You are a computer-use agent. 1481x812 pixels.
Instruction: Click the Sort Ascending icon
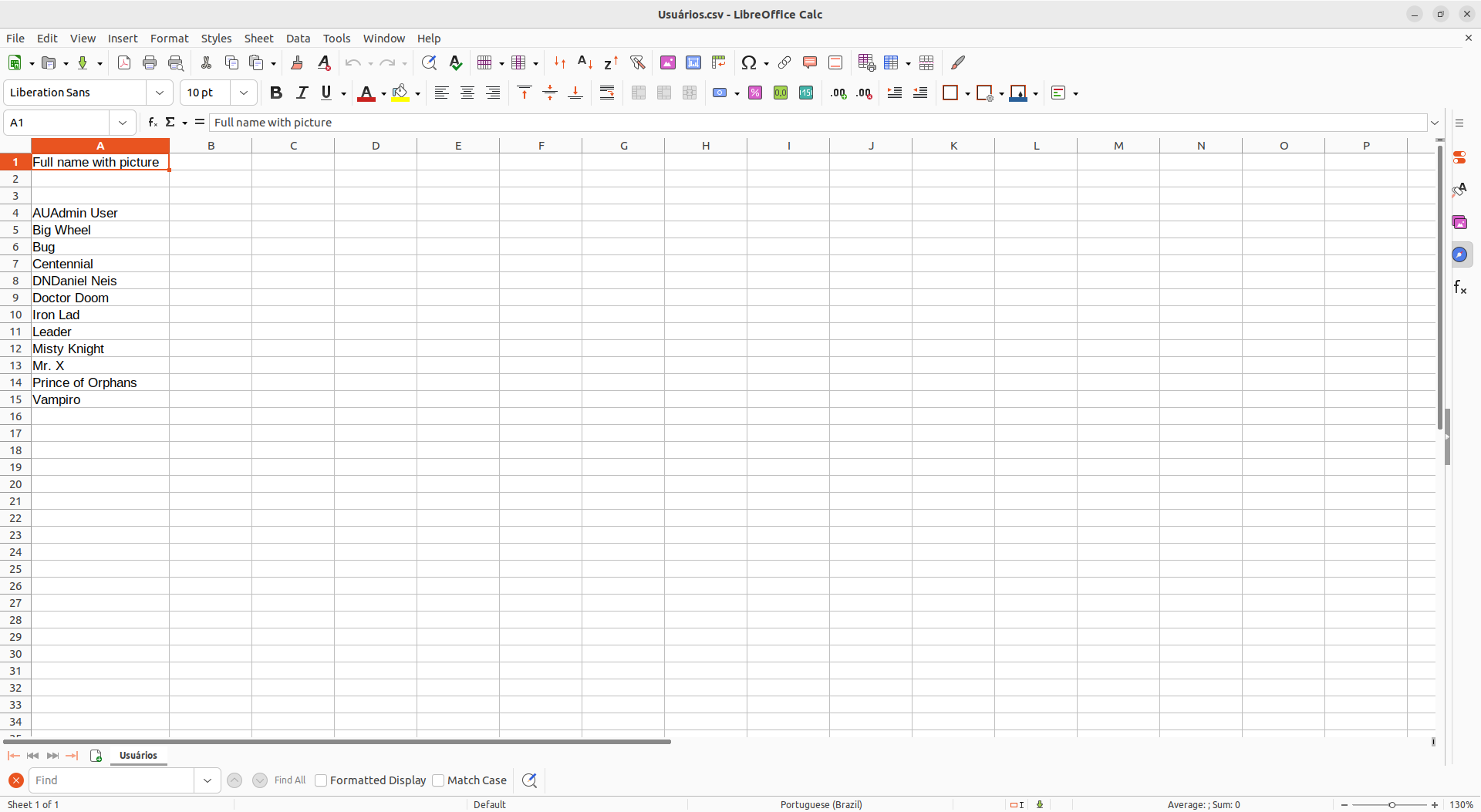pos(585,63)
